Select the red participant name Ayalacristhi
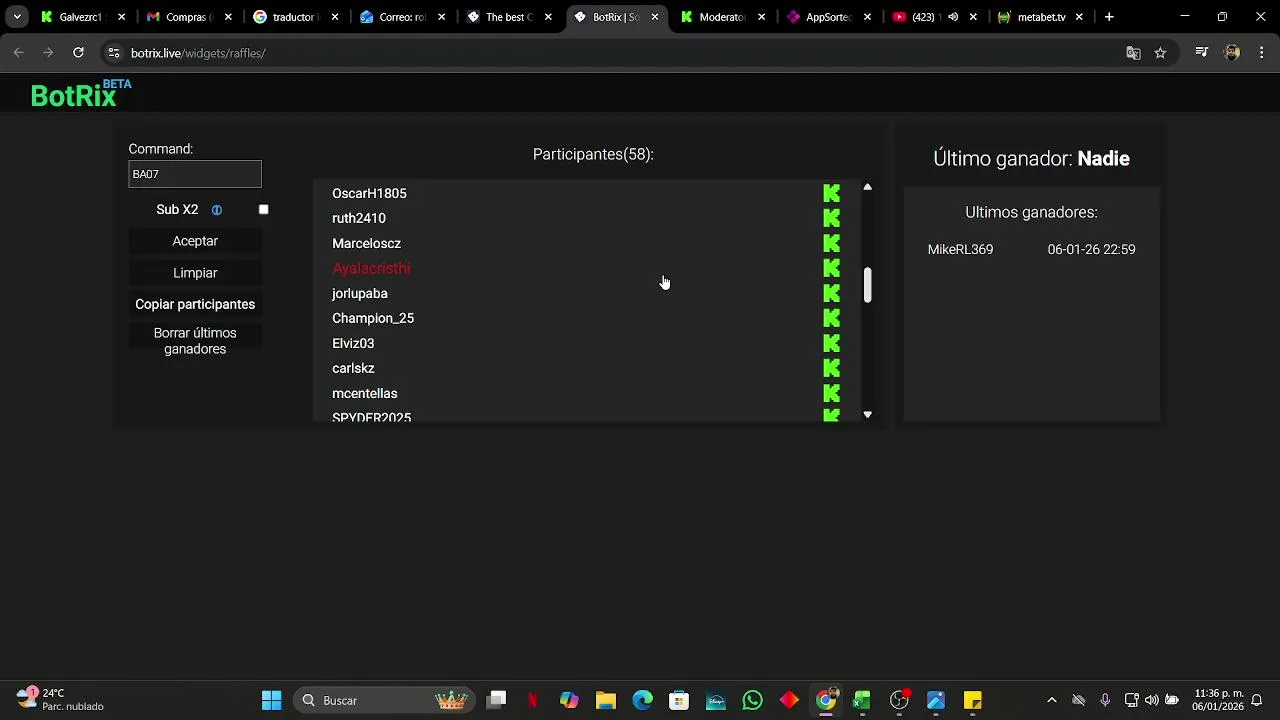 point(371,268)
